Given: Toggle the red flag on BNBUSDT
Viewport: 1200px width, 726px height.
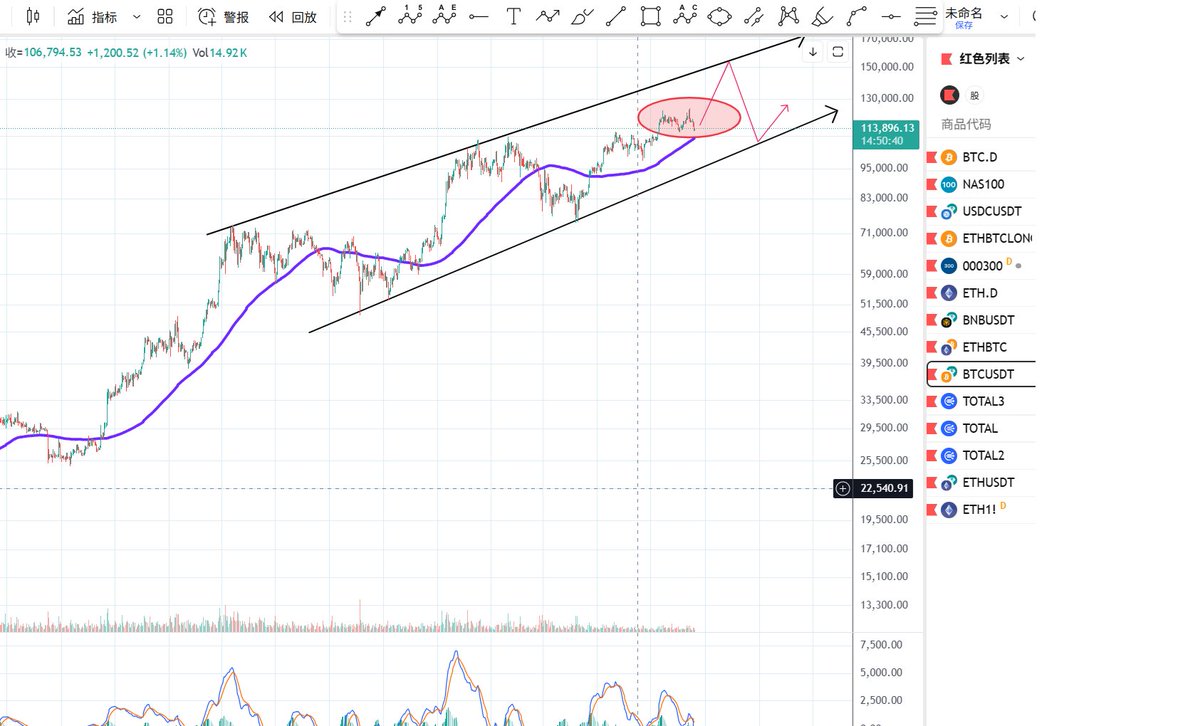Looking at the screenshot, I should [931, 320].
